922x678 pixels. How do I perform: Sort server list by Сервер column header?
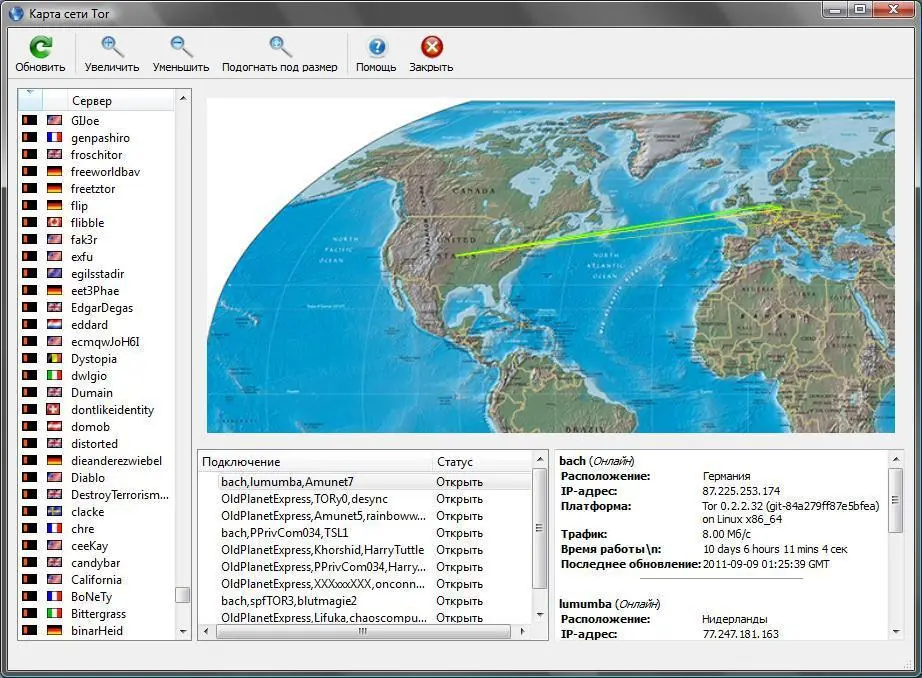coord(121,101)
